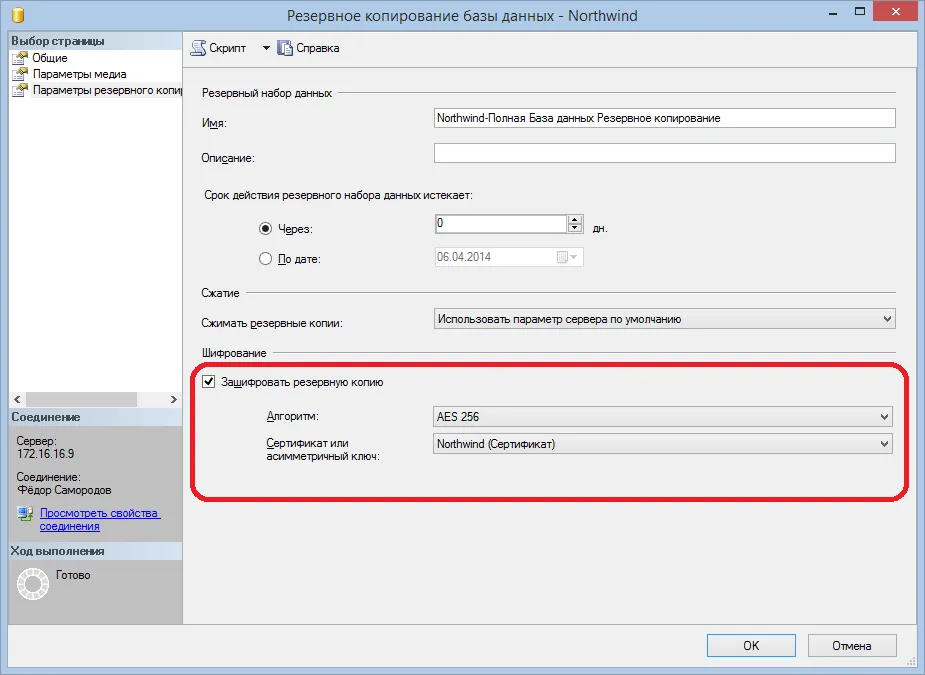Click the icon beside 'Параметры медиа'
Screen dimensions: 925x675
(x=20, y=74)
